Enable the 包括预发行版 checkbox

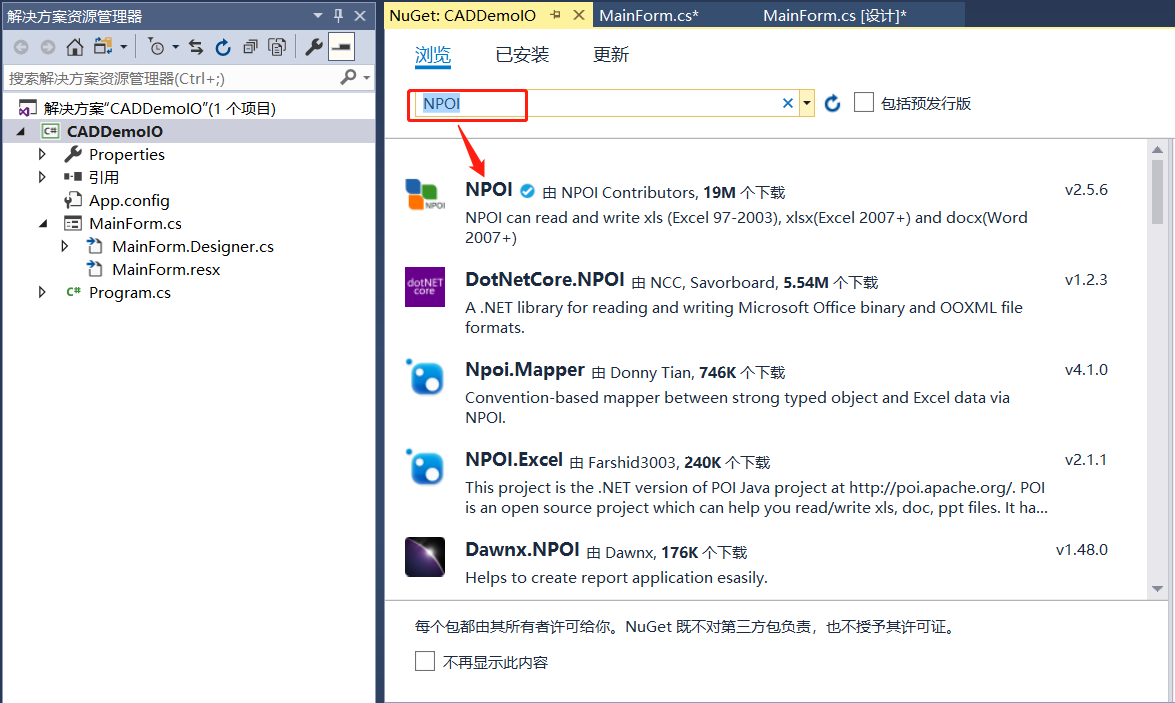click(864, 102)
